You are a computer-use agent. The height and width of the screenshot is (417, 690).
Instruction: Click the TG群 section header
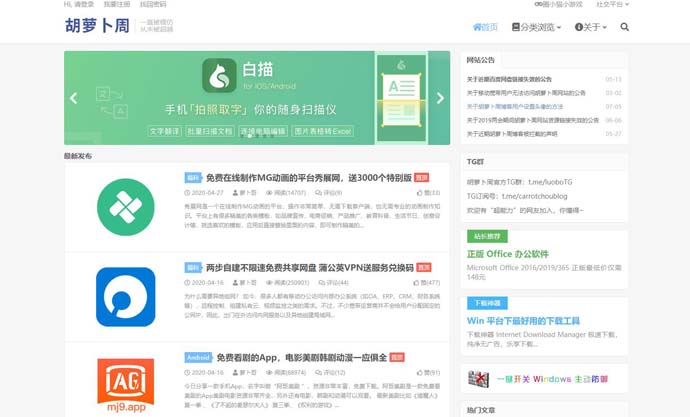[475, 162]
